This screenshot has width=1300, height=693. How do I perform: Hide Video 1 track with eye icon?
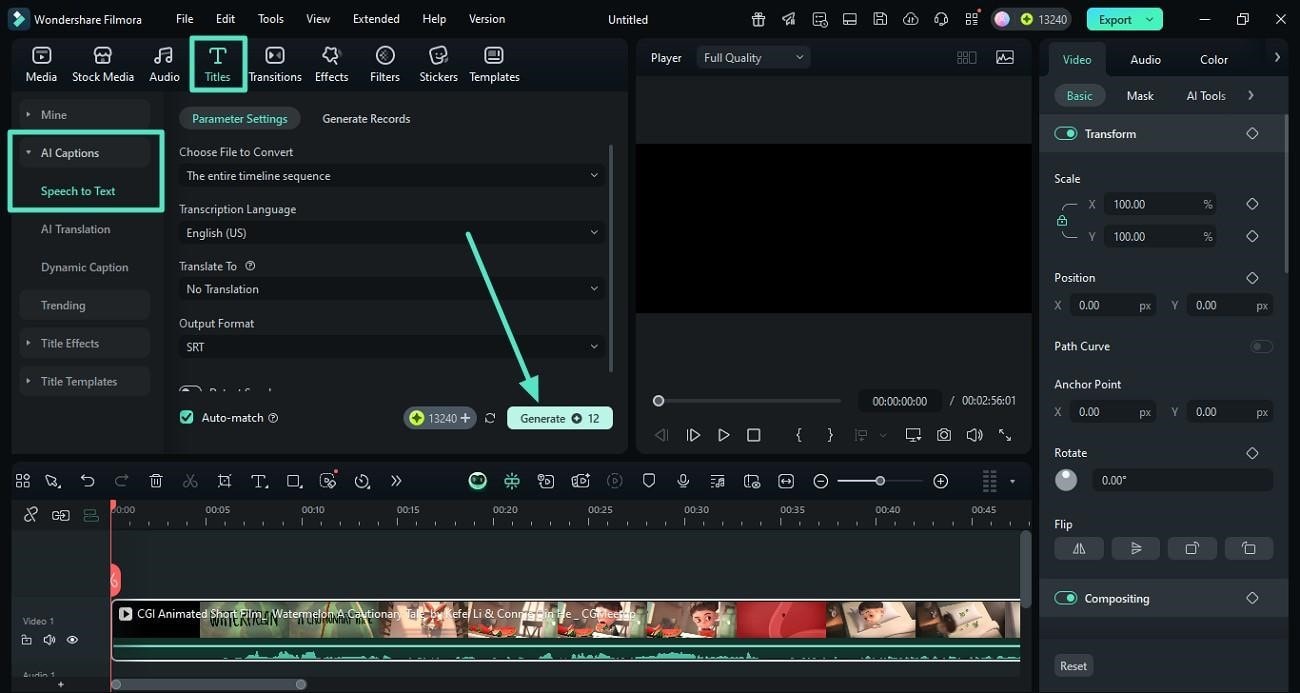click(x=72, y=639)
